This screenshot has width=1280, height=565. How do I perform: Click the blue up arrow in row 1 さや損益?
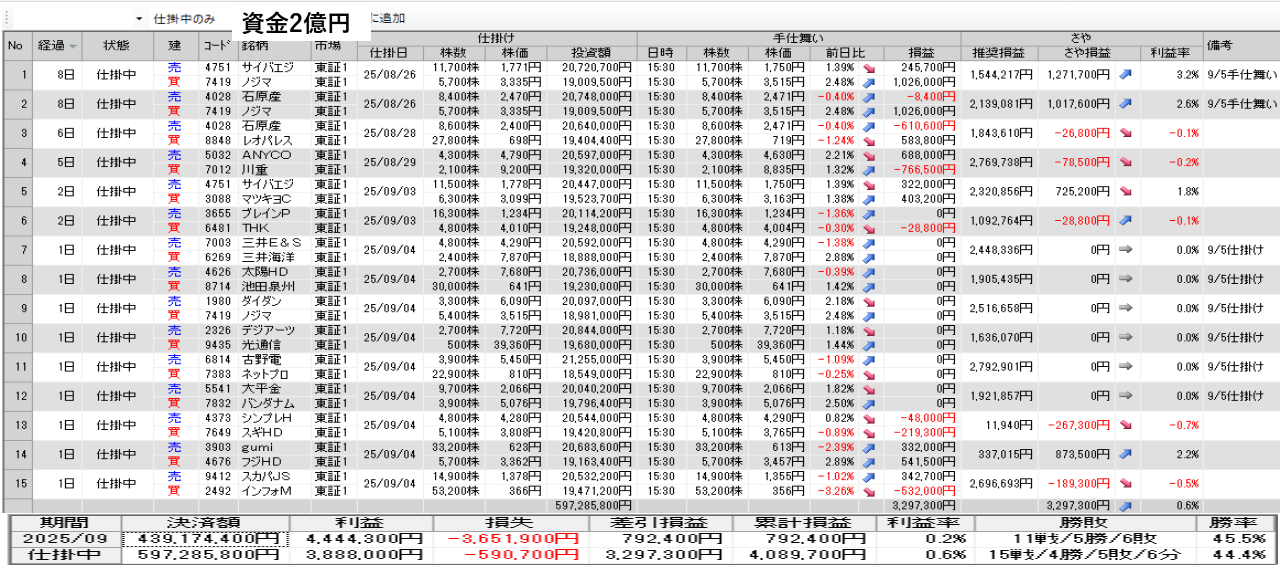(x=1127, y=74)
